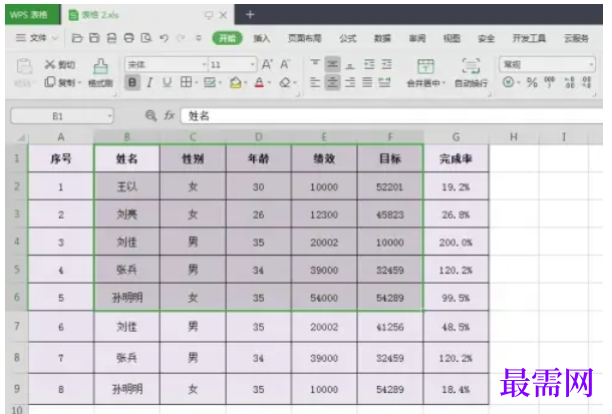This screenshot has width=612, height=414.
Task: Open the Font color dropdown arrow
Action: pos(269,83)
